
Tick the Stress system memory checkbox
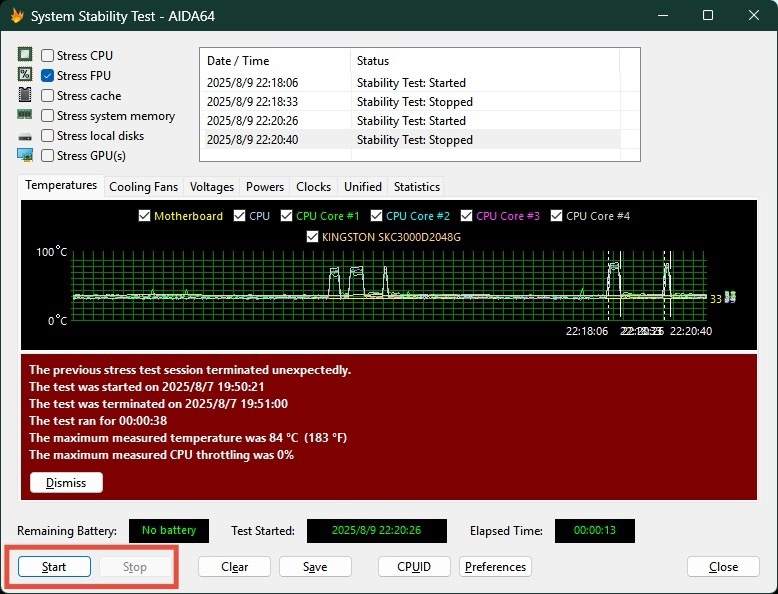[47, 116]
